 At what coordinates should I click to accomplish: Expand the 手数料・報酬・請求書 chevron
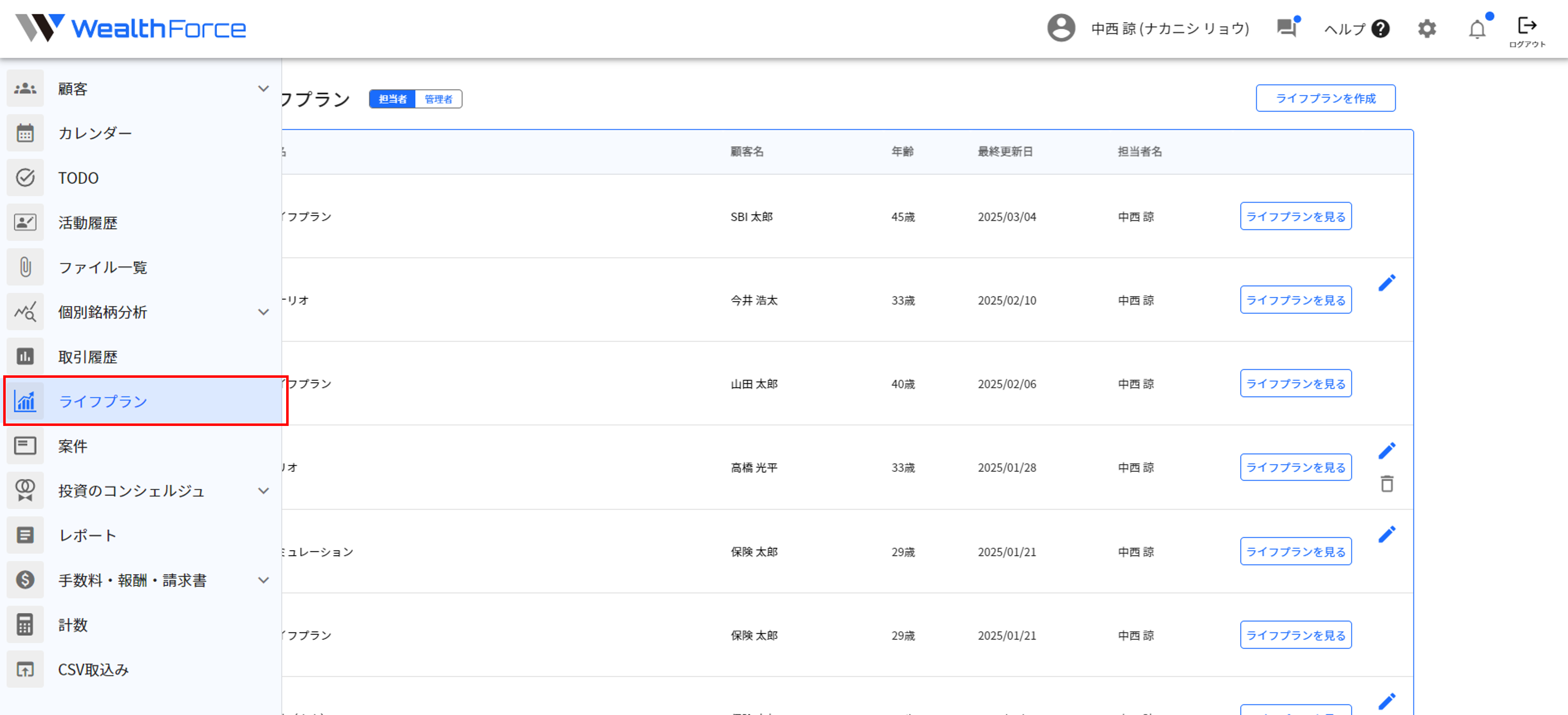coord(263,580)
